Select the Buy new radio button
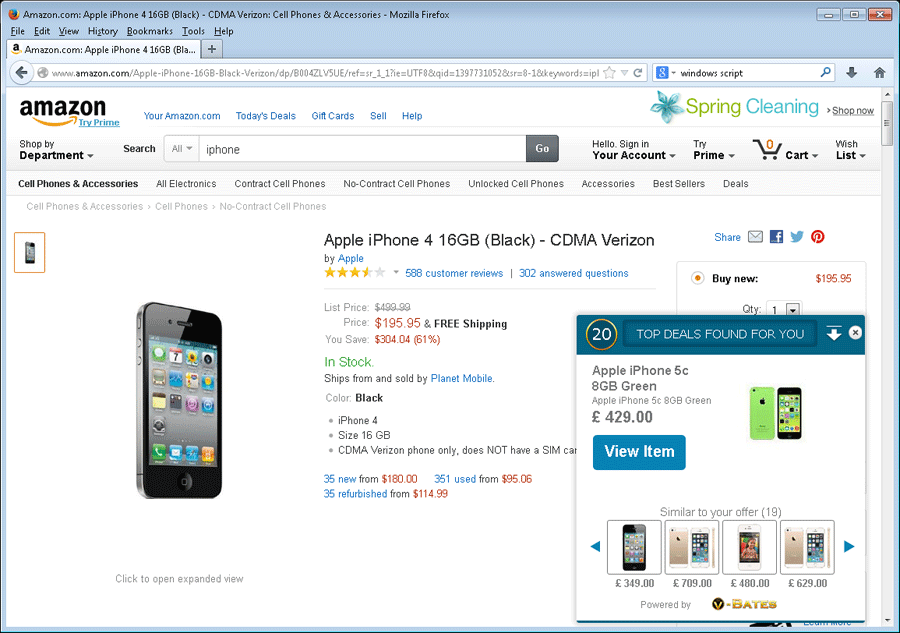 (x=697, y=278)
